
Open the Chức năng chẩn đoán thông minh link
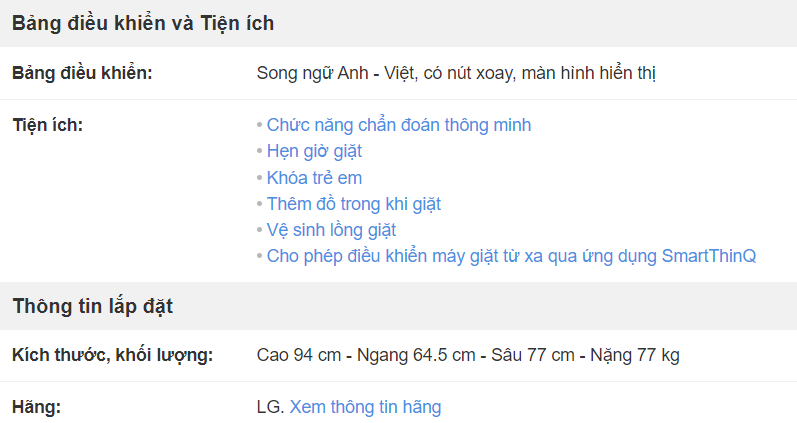399,125
